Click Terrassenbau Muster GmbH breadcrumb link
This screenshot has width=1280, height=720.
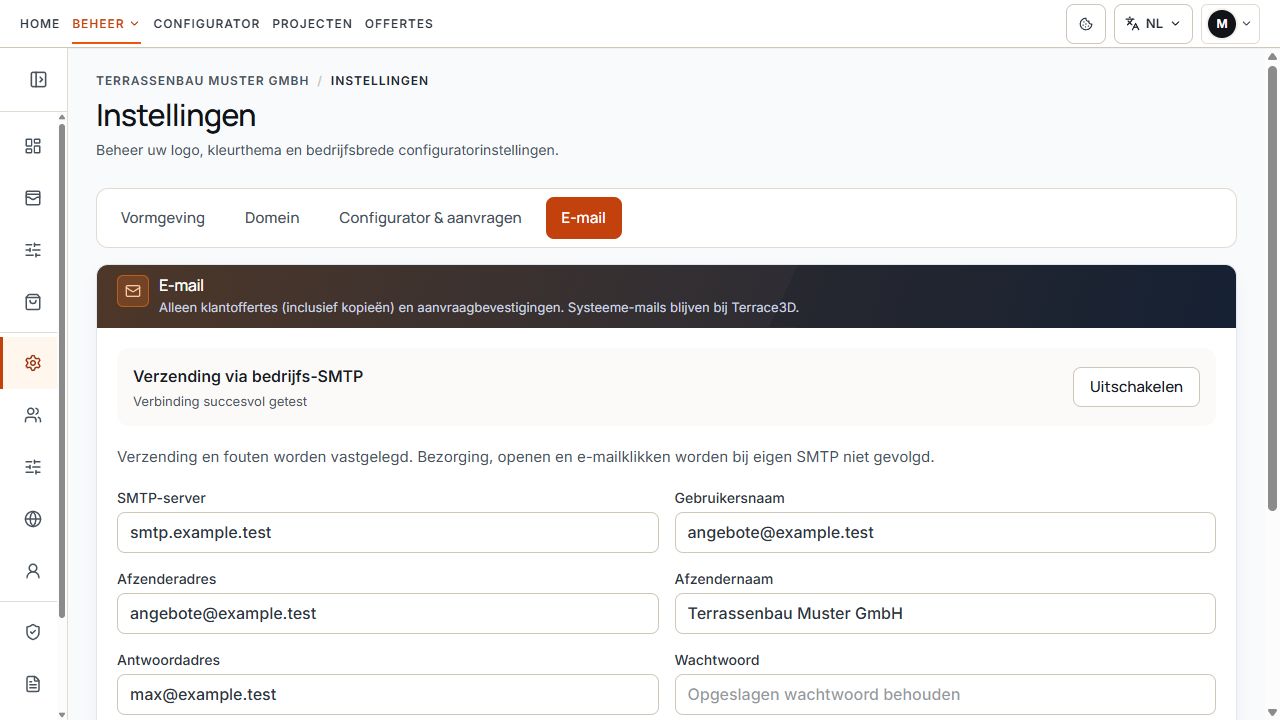pos(203,81)
